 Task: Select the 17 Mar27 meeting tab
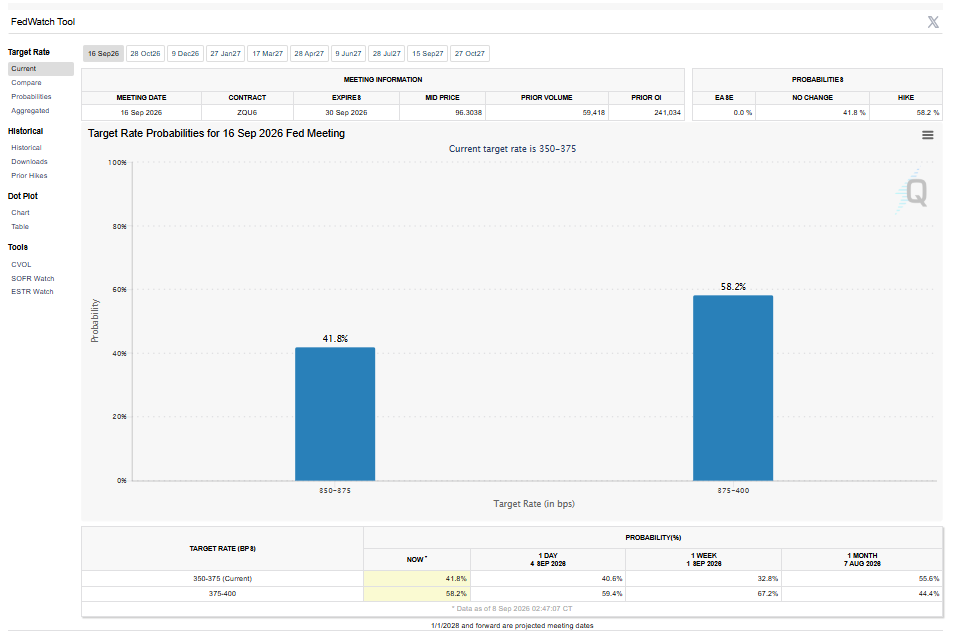tap(267, 54)
